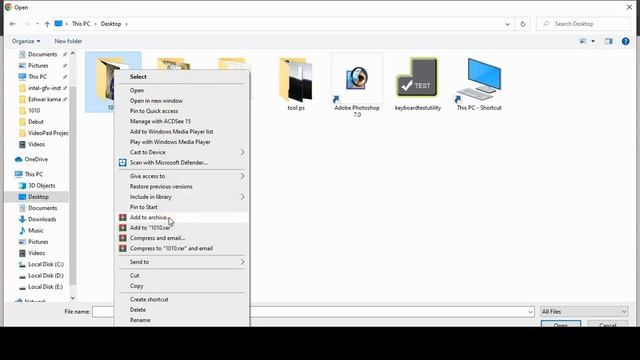Image resolution: width=640 pixels, height=360 pixels.
Task: Select Downloads arrow icon in sidebar
Action: click(x=22, y=220)
